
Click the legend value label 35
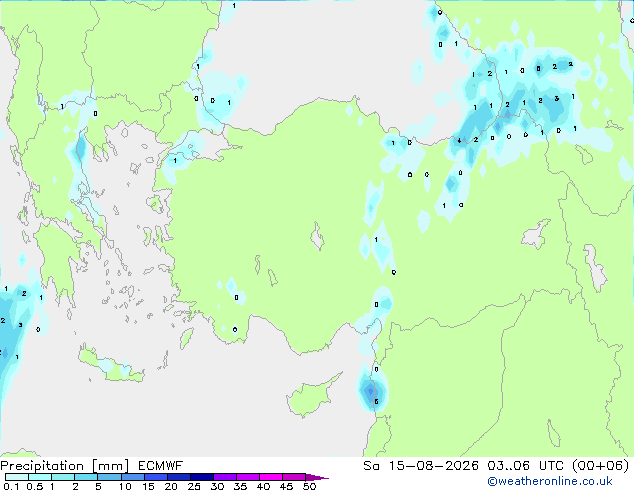[240, 486]
